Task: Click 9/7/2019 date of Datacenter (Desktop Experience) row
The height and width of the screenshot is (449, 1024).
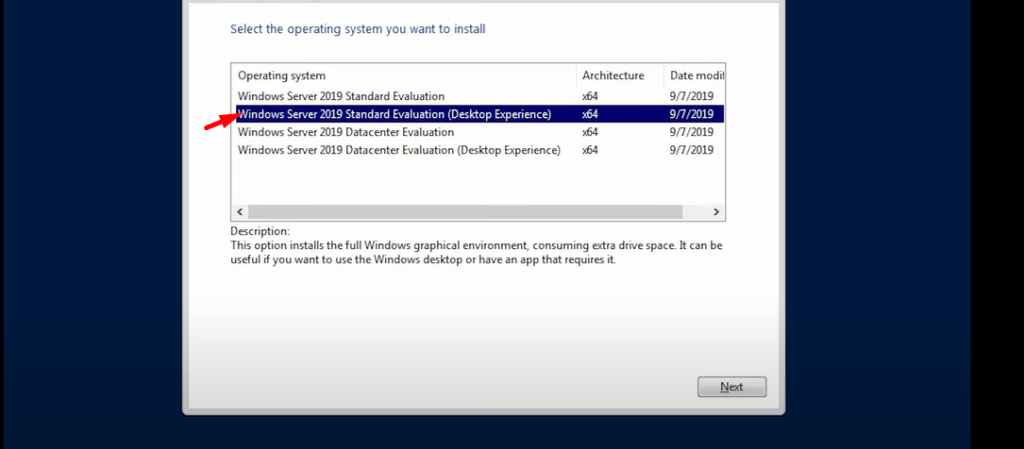Action: 692,150
